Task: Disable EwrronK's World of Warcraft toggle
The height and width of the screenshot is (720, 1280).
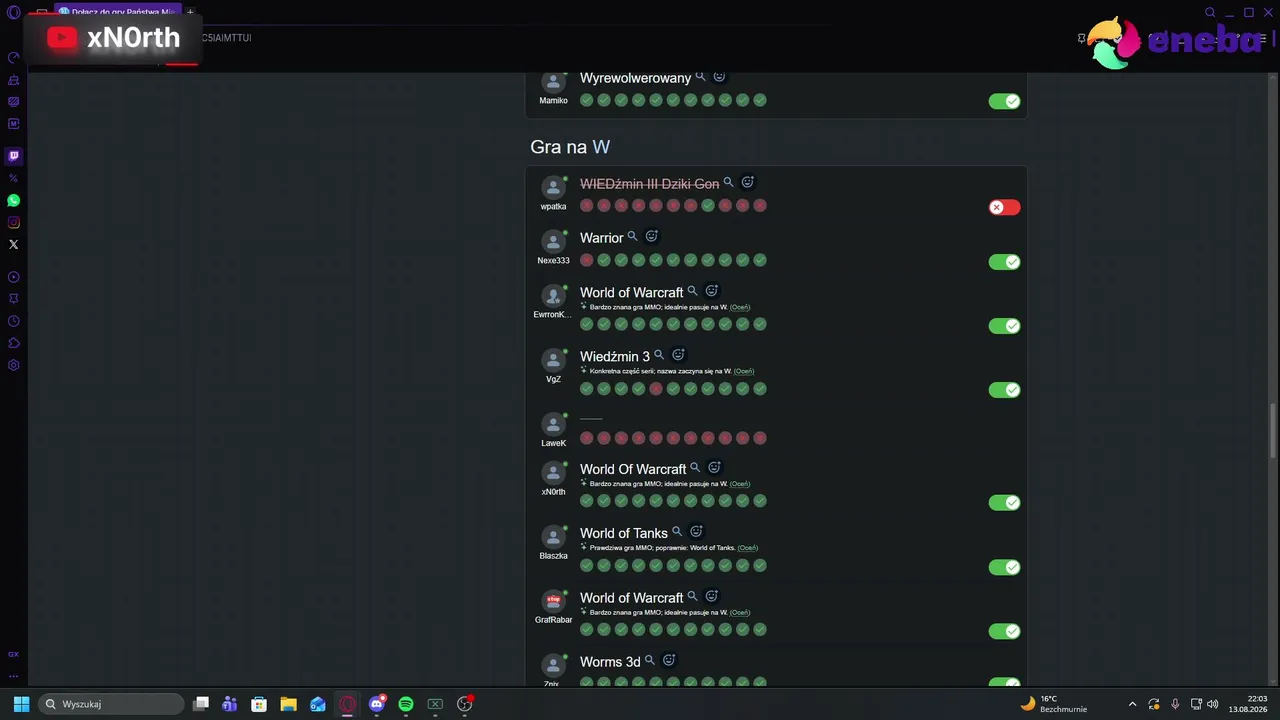Action: tap(1004, 326)
